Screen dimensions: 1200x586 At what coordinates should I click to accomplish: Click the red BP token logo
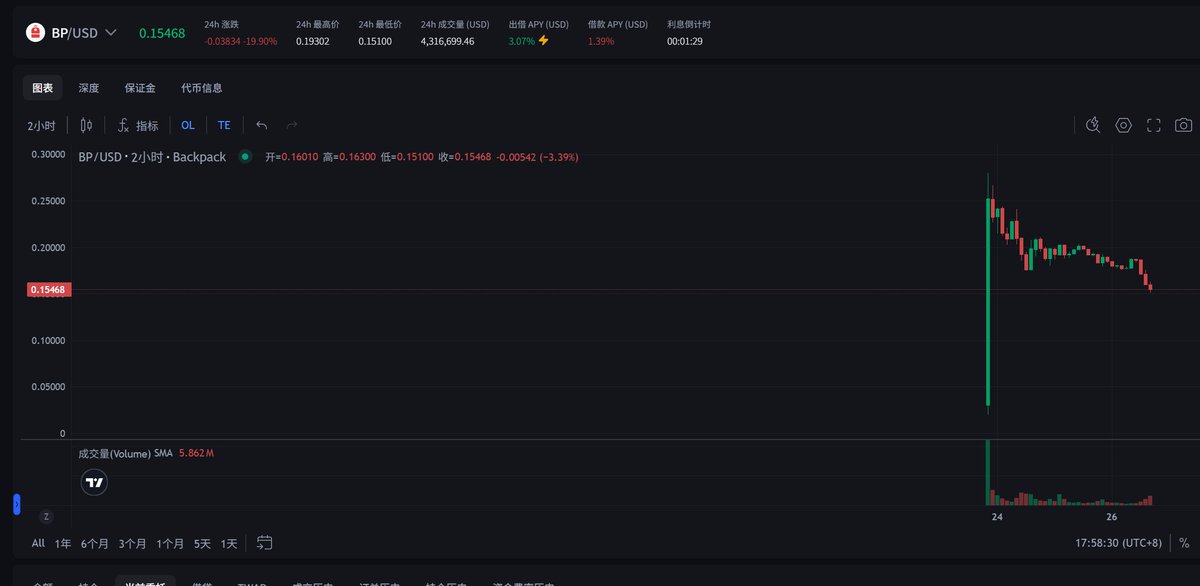point(35,32)
